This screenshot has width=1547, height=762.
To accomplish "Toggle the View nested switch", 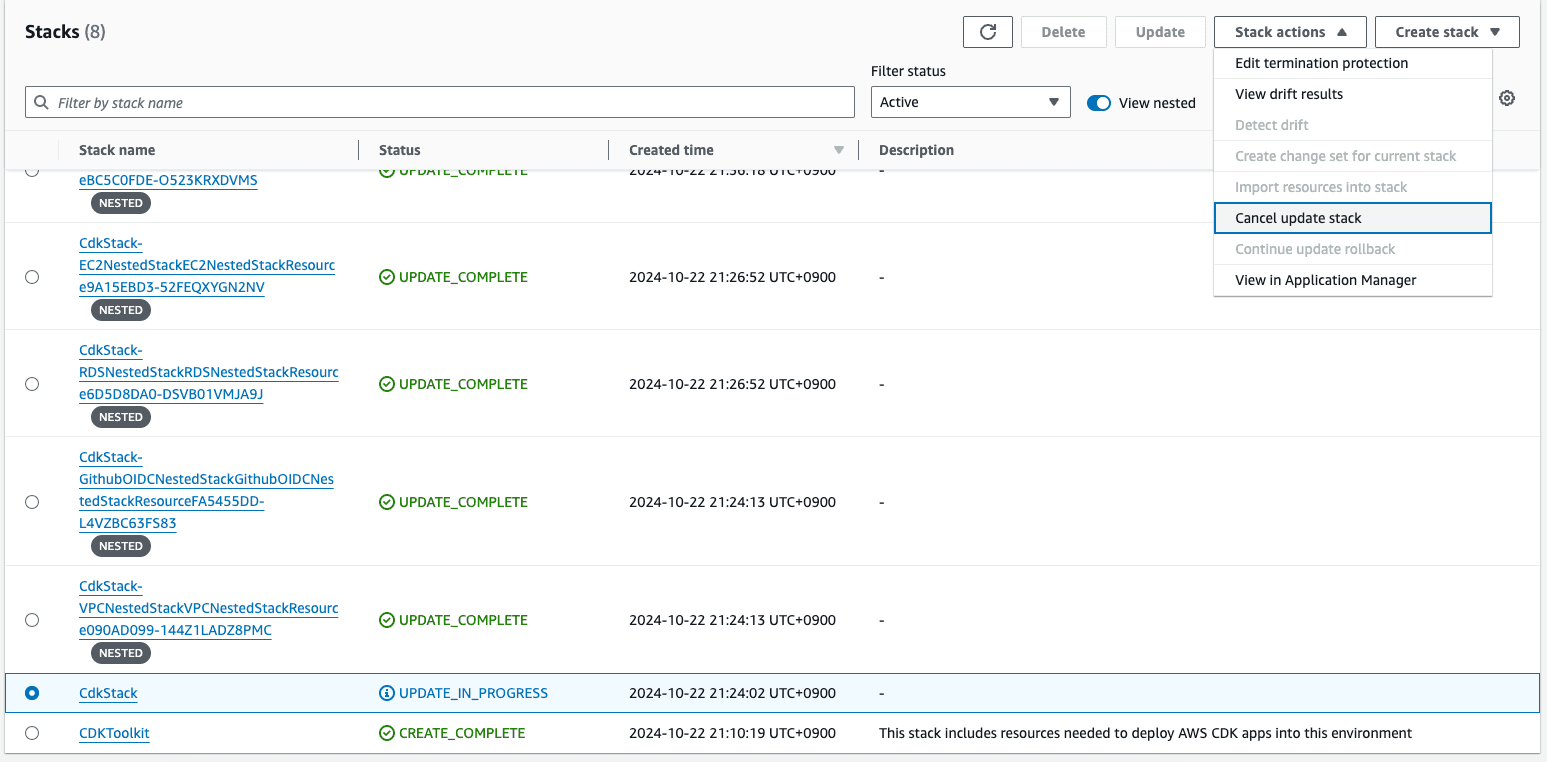I will (x=1099, y=102).
